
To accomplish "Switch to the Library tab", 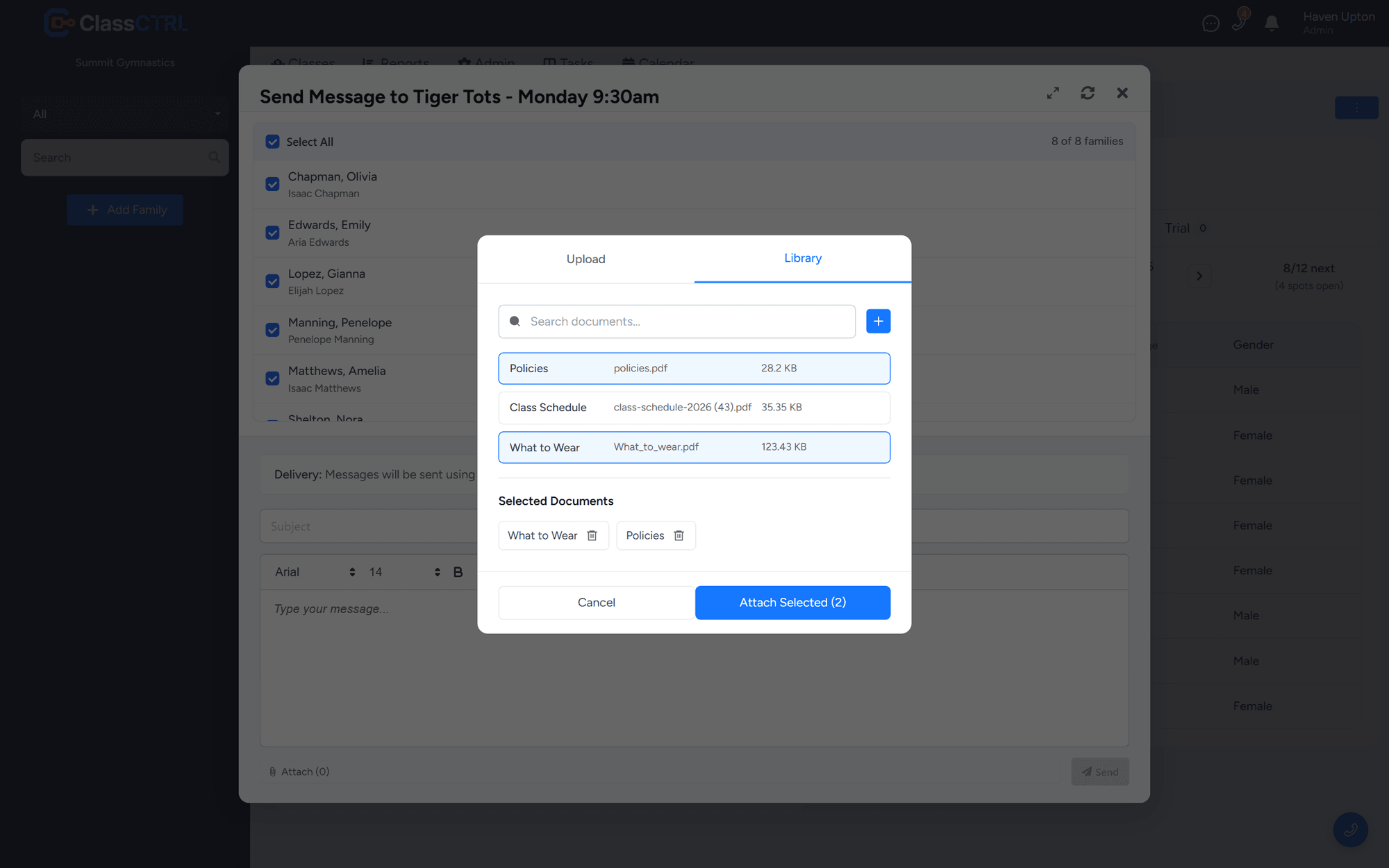I will click(x=803, y=258).
